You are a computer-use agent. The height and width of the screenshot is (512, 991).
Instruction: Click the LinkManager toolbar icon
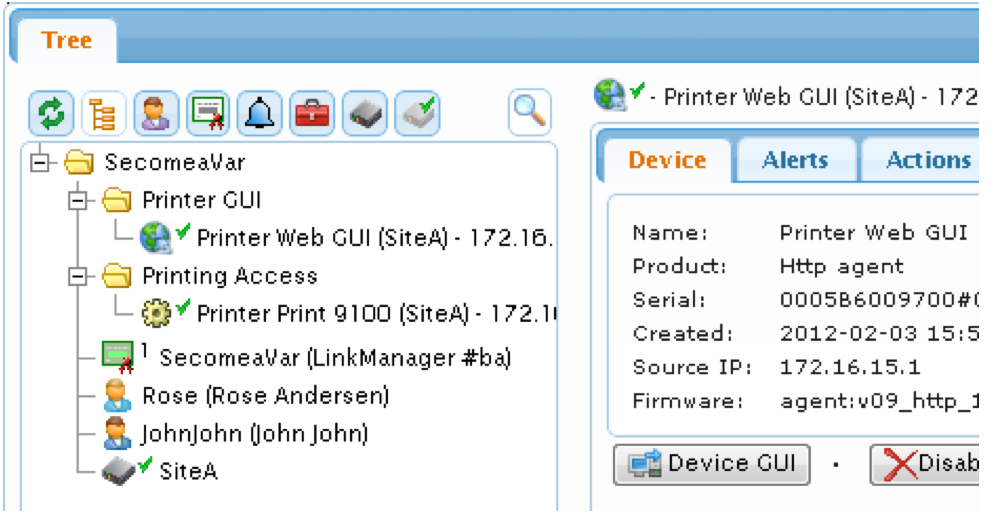[x=208, y=114]
